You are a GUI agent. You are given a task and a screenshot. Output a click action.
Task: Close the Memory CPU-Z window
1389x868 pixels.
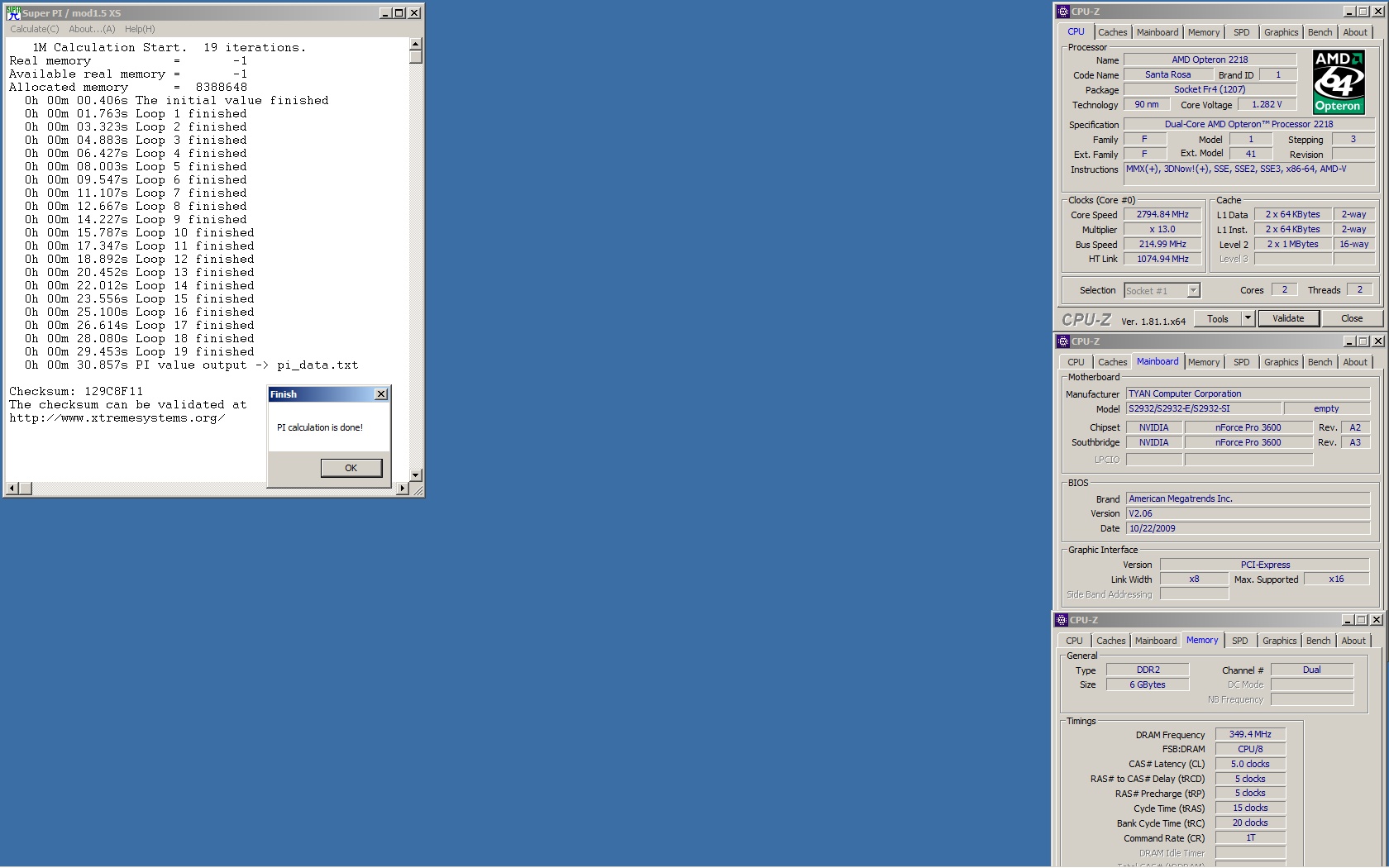1376,620
